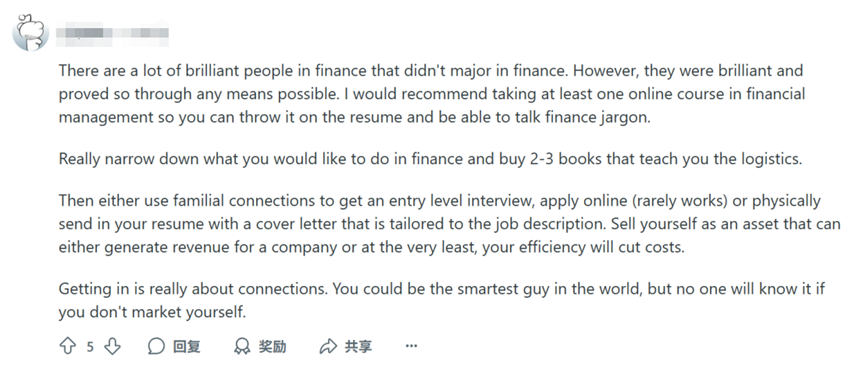
Task: Click the blurred username next to the avatar
Action: (112, 32)
